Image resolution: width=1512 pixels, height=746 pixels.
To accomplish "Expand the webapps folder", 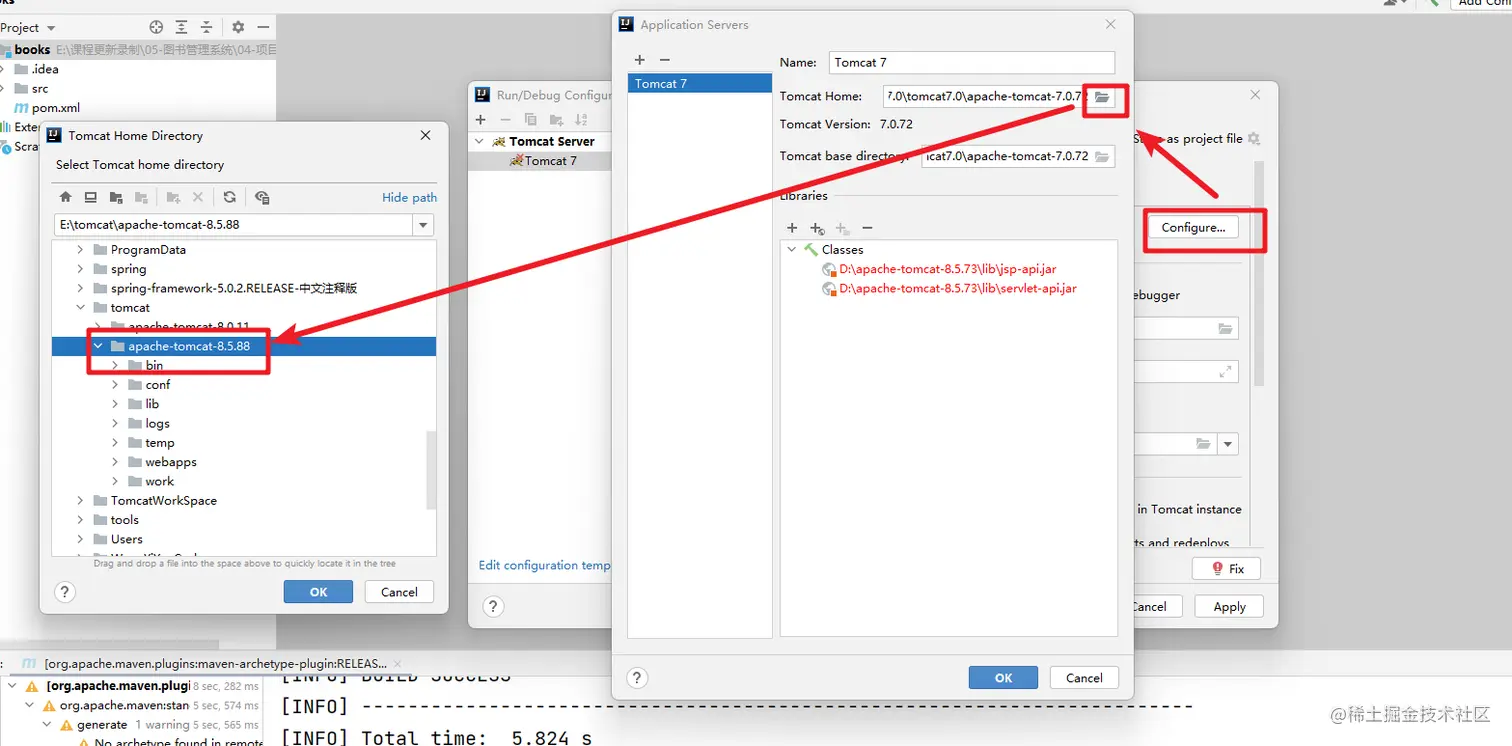I will tap(115, 462).
